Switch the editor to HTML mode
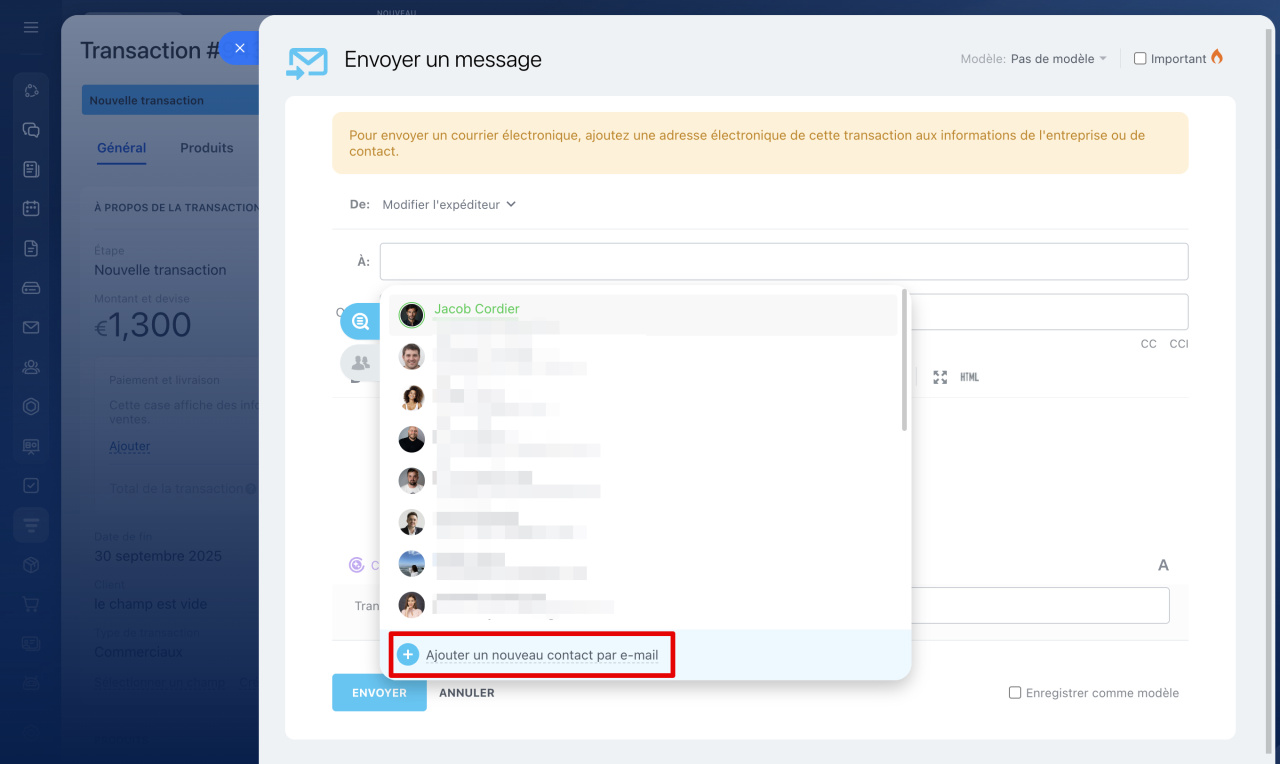The height and width of the screenshot is (764, 1280). pos(969,377)
